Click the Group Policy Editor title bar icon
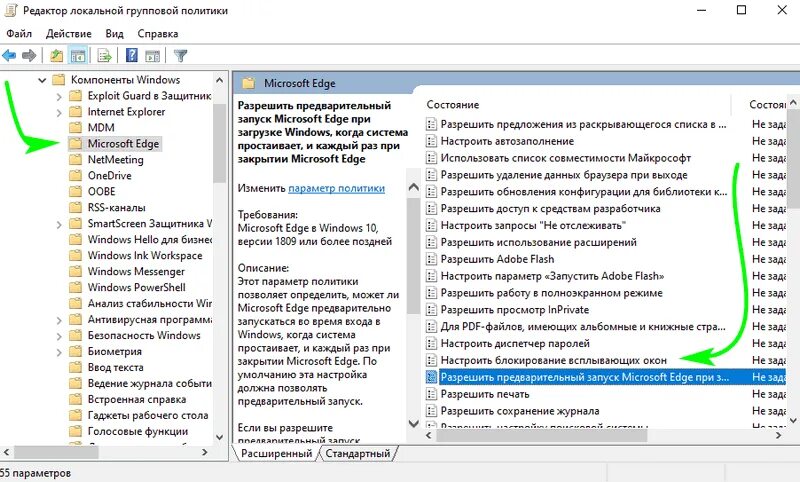This screenshot has width=800, height=482. coord(11,10)
